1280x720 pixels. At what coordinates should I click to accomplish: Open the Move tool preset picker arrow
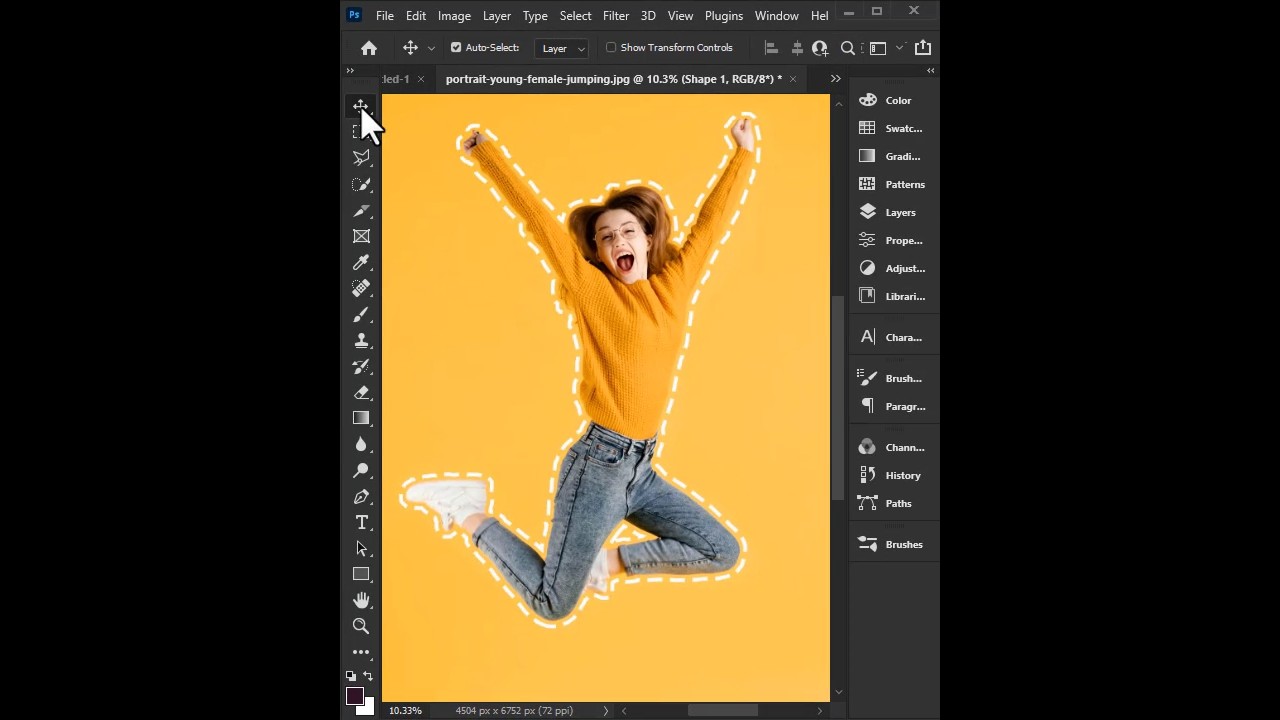pos(432,48)
